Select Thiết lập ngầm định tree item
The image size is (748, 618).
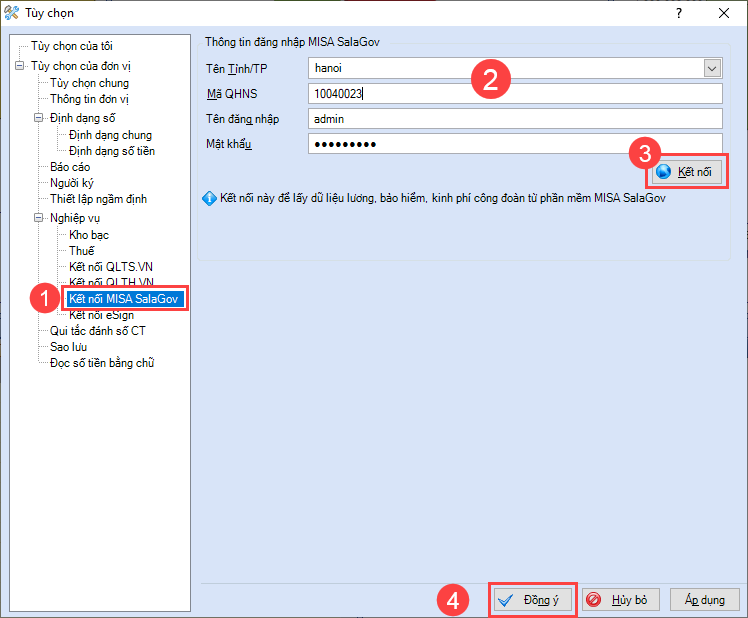coord(98,199)
